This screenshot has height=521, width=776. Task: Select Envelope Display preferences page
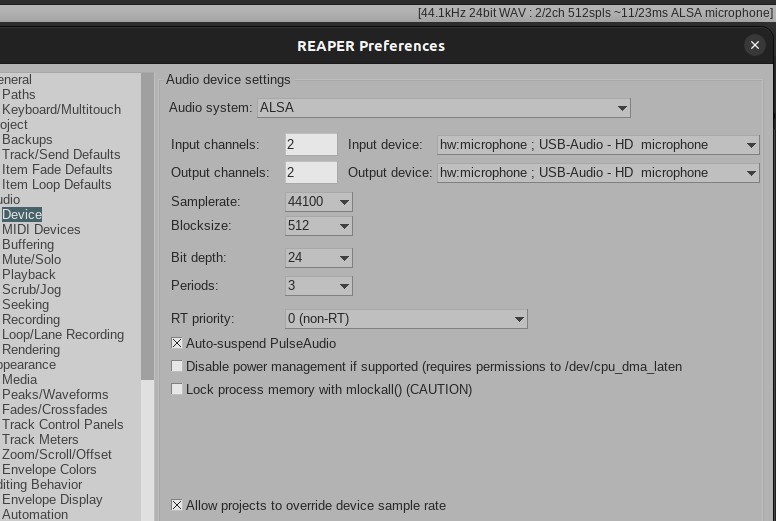pyautogui.click(x=52, y=499)
